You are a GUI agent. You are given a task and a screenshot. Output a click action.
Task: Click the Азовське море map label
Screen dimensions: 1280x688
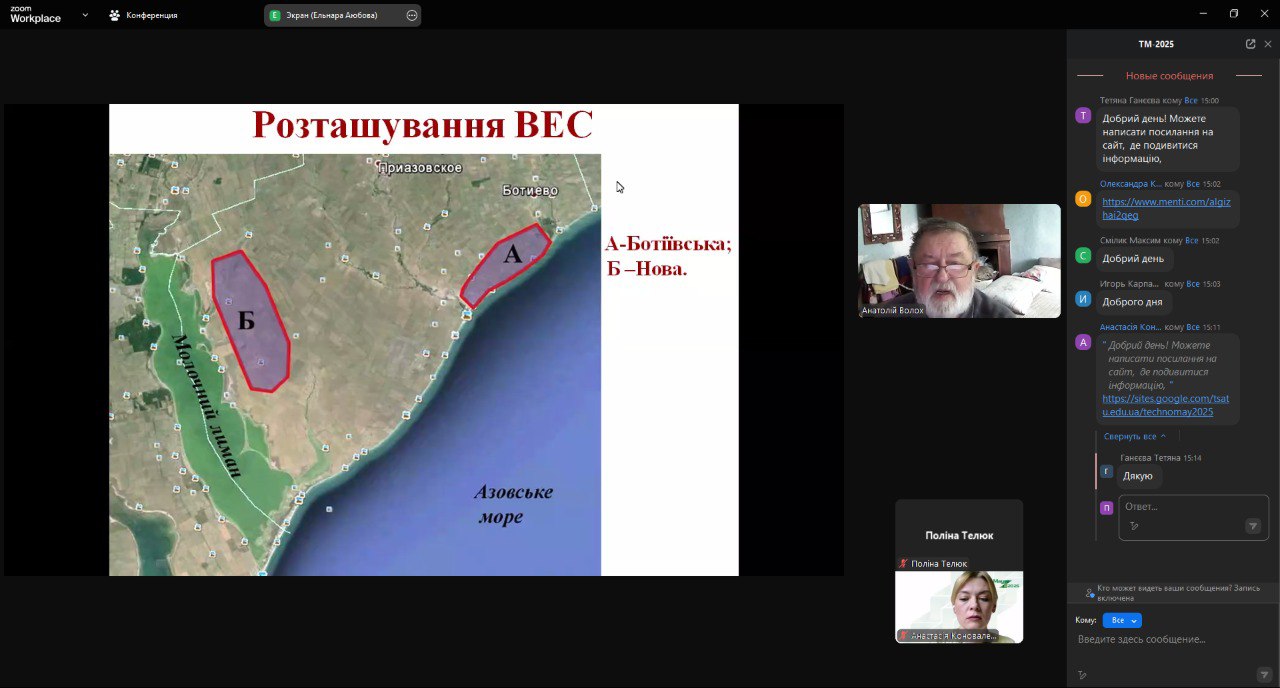point(513,504)
